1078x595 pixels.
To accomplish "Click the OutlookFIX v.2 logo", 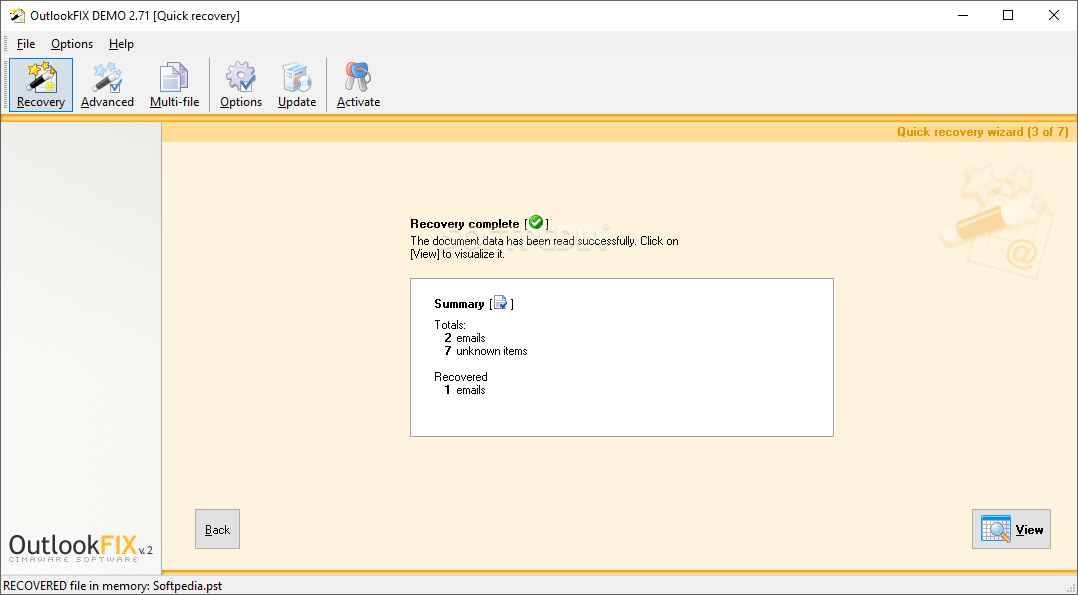I will (80, 547).
